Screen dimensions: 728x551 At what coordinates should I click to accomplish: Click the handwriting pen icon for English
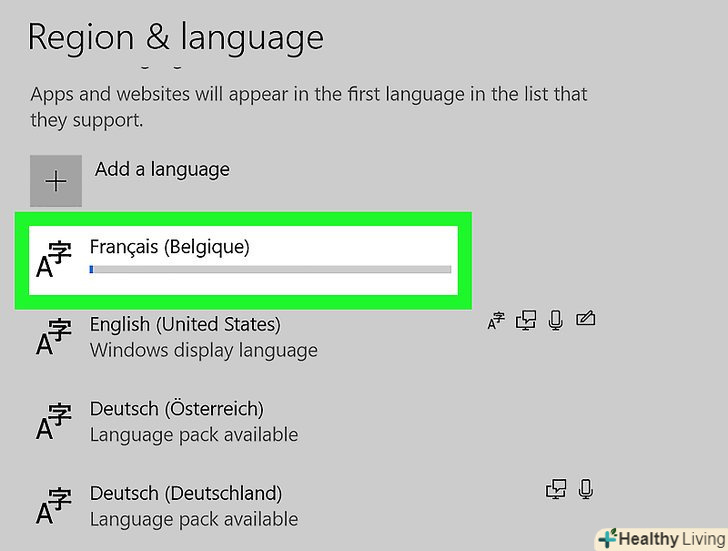coord(586,321)
